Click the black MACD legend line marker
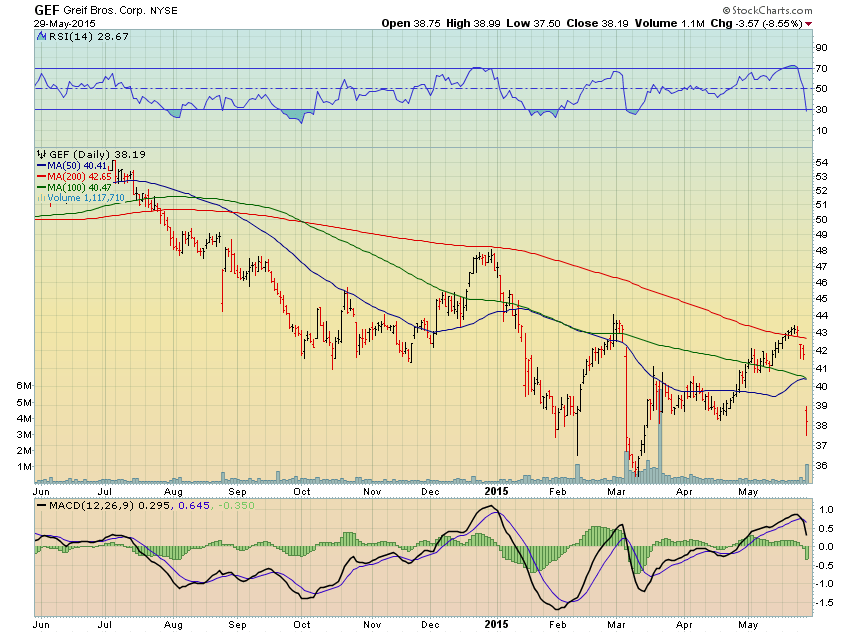Screen dimensions: 850x633 click(x=41, y=506)
